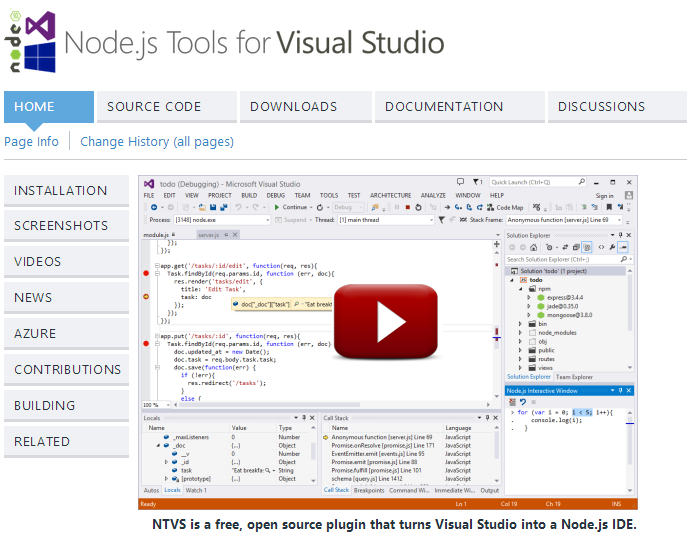Screen dimensions: 687x540
Task: Open the Page Info link
Action: point(31,142)
